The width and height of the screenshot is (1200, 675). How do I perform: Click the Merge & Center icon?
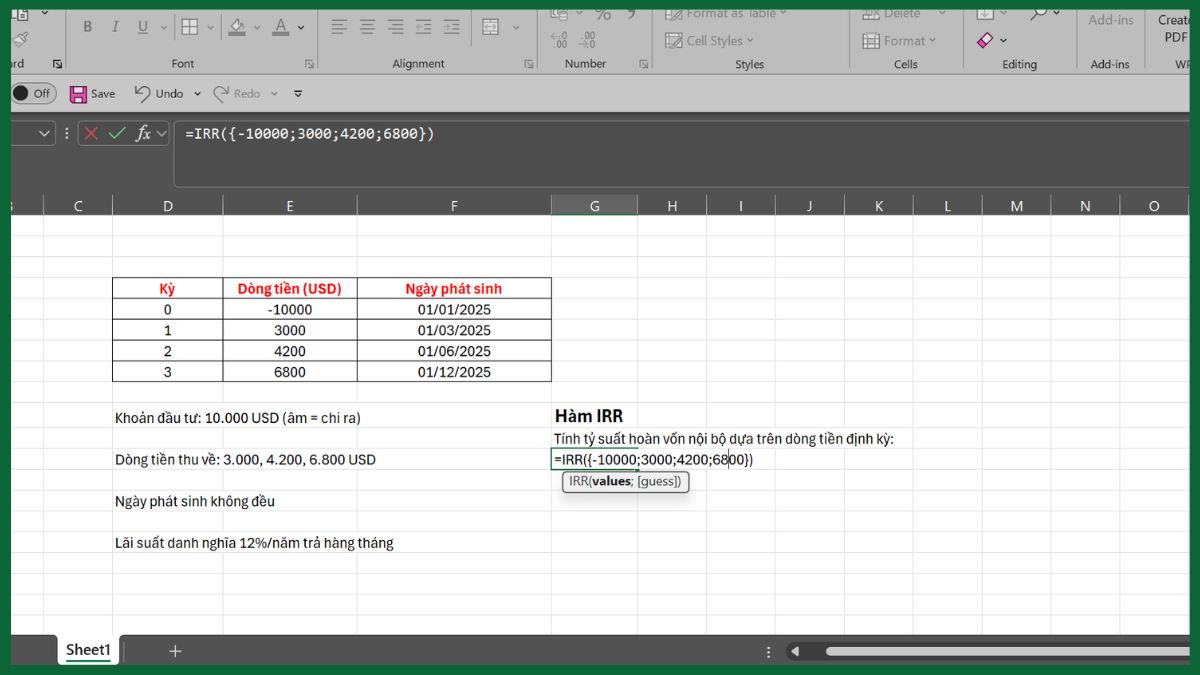pos(490,26)
